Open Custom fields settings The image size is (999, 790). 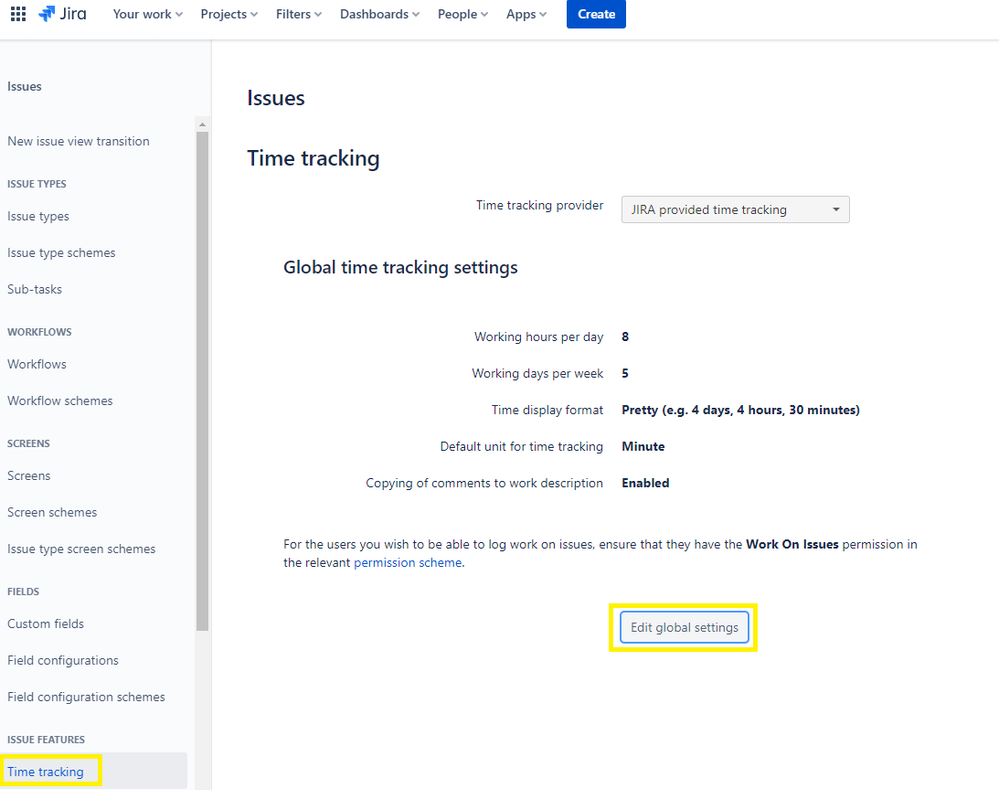click(45, 623)
